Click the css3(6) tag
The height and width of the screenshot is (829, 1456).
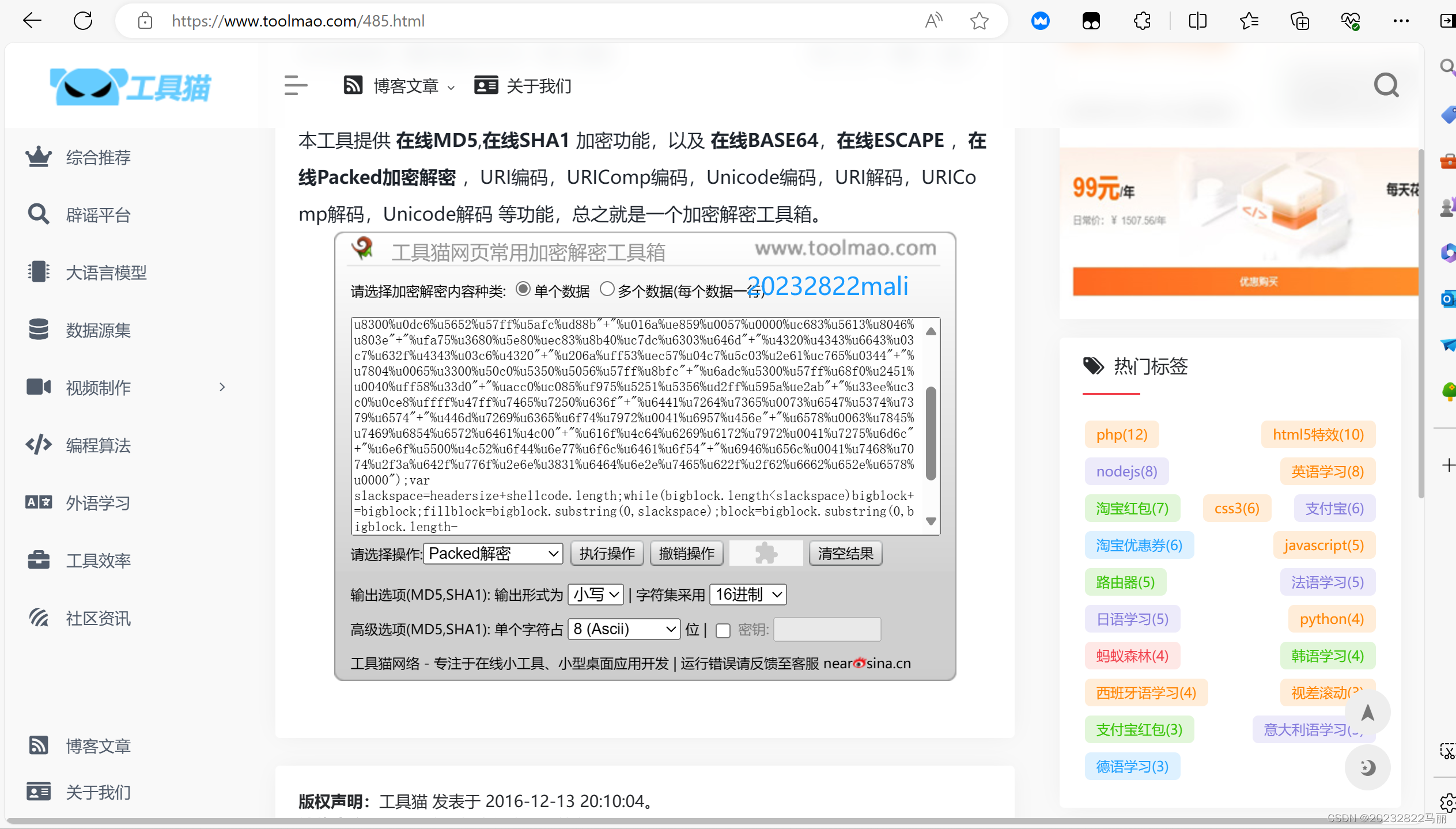point(1236,508)
